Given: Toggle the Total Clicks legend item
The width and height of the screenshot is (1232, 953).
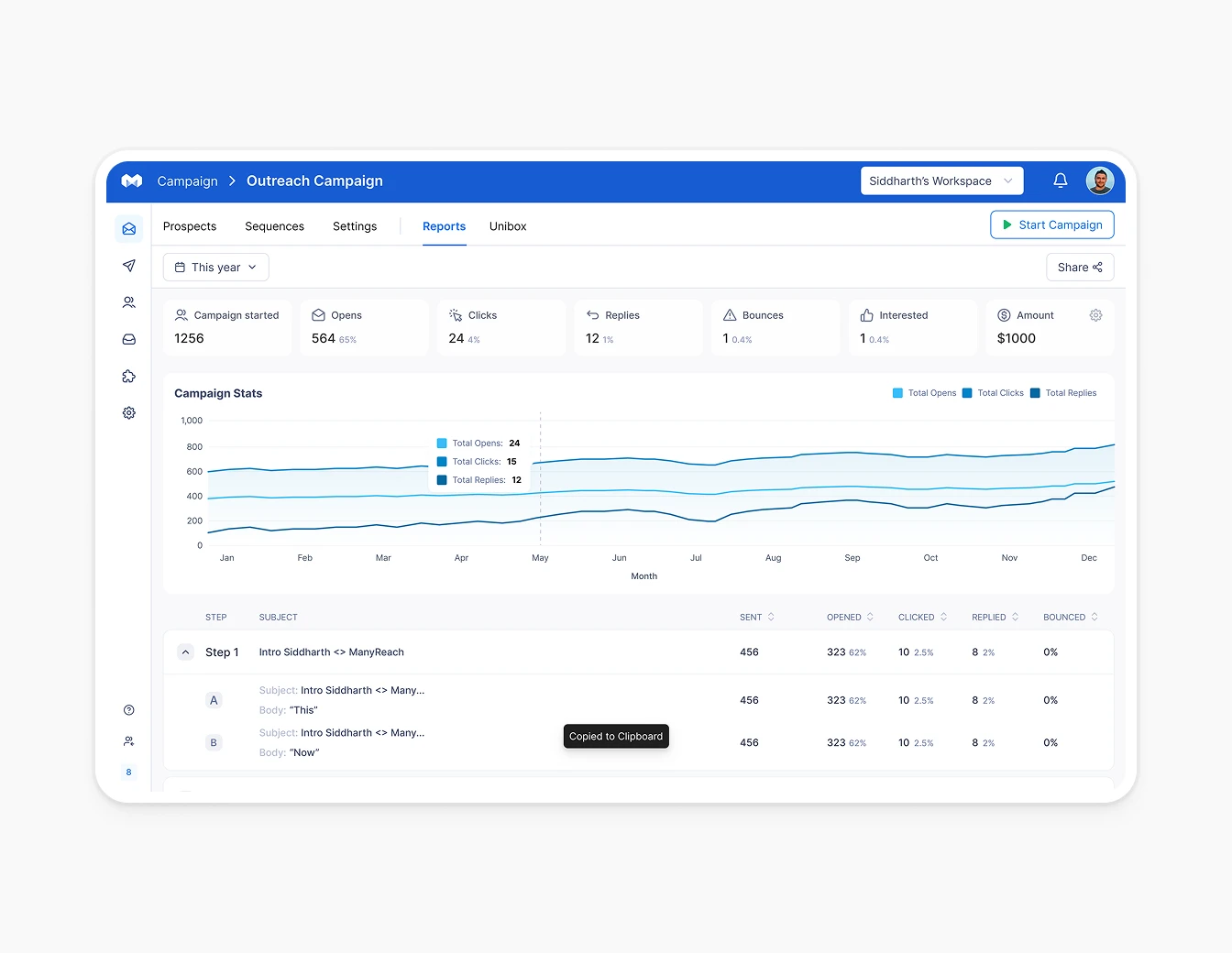Looking at the screenshot, I should (x=993, y=392).
